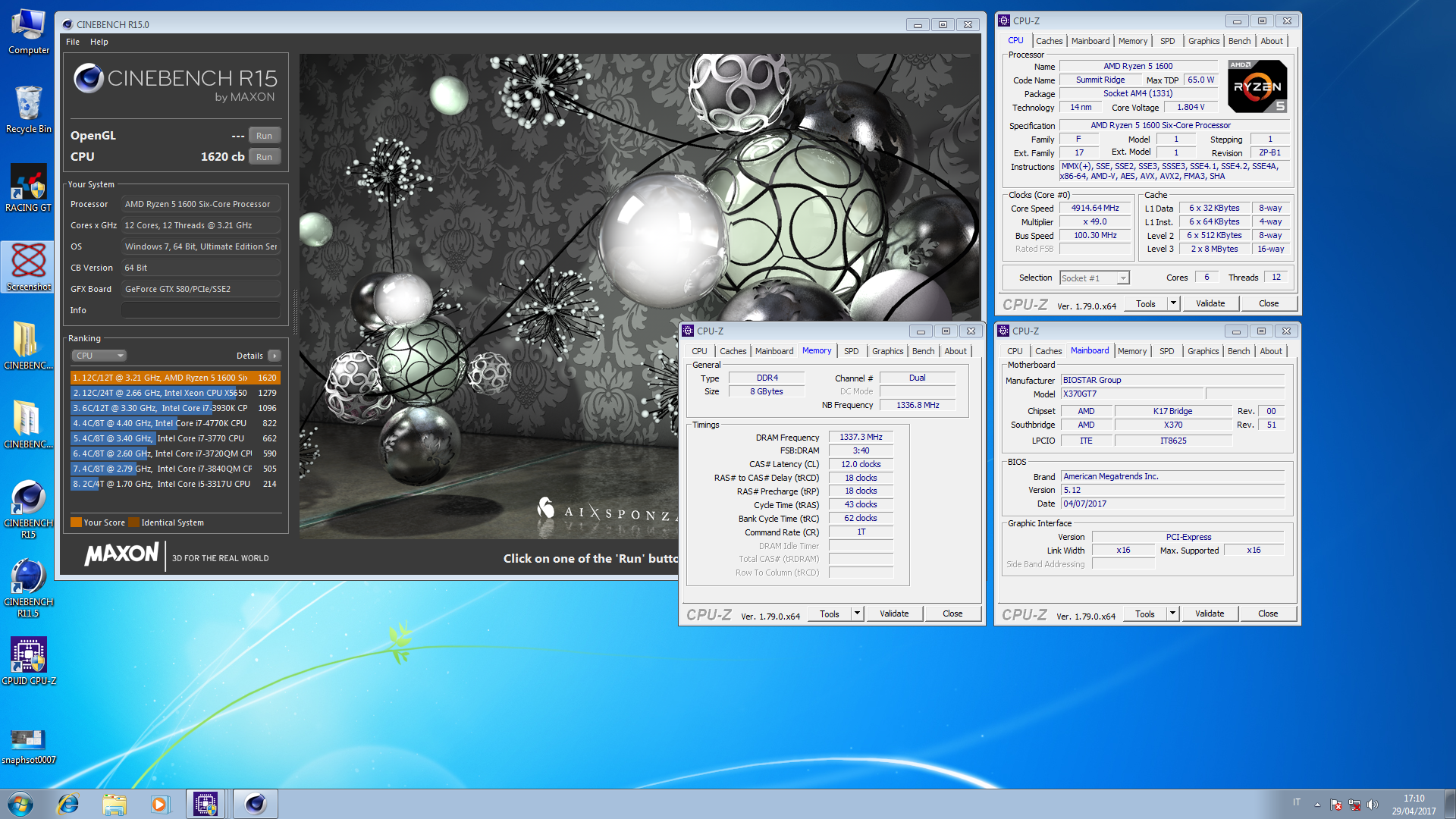Open the Socket #1 selection dropdown
This screenshot has width=1456, height=819.
click(x=1094, y=278)
